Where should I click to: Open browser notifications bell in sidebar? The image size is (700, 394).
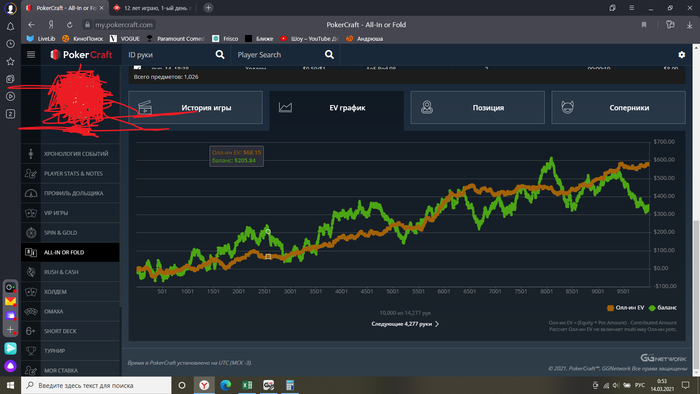coord(10,26)
